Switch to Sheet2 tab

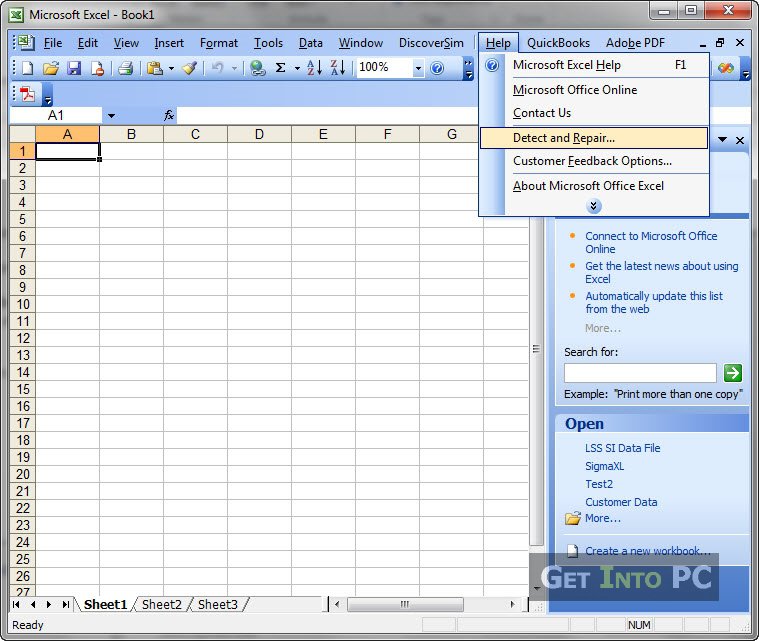point(162,605)
